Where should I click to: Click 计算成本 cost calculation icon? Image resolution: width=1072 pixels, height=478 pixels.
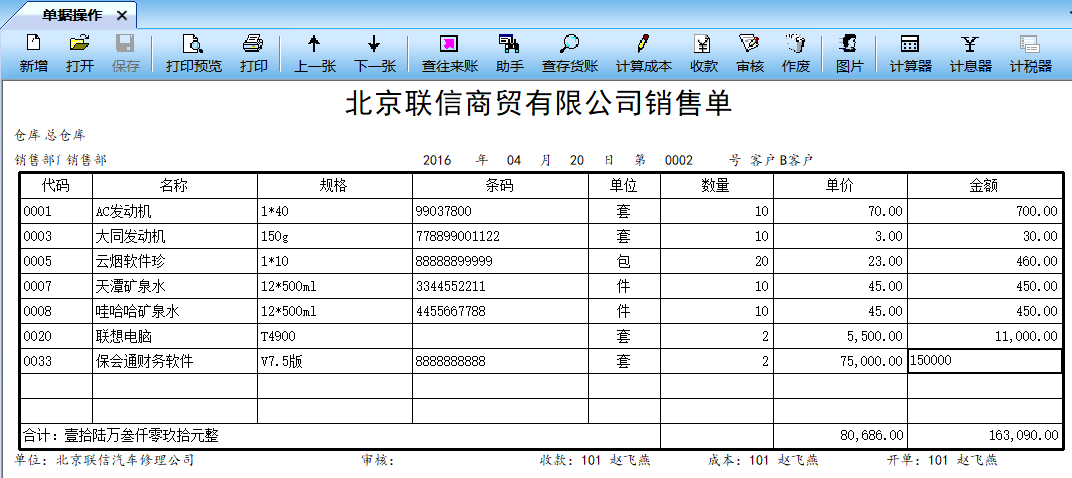point(643,53)
